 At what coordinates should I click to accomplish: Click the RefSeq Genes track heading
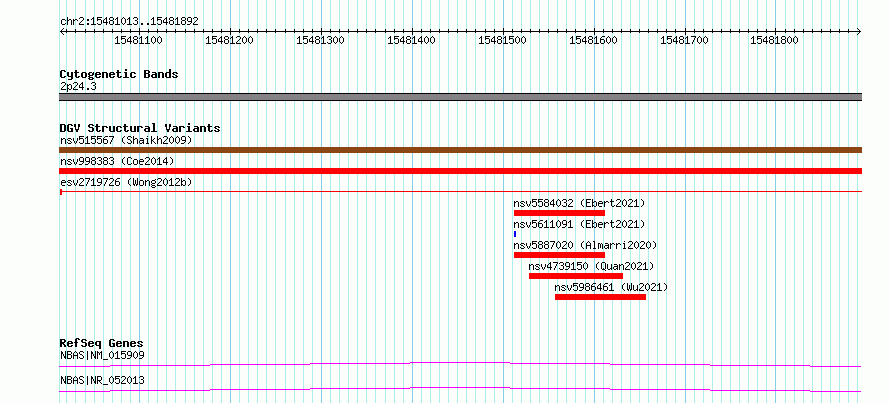(x=101, y=343)
